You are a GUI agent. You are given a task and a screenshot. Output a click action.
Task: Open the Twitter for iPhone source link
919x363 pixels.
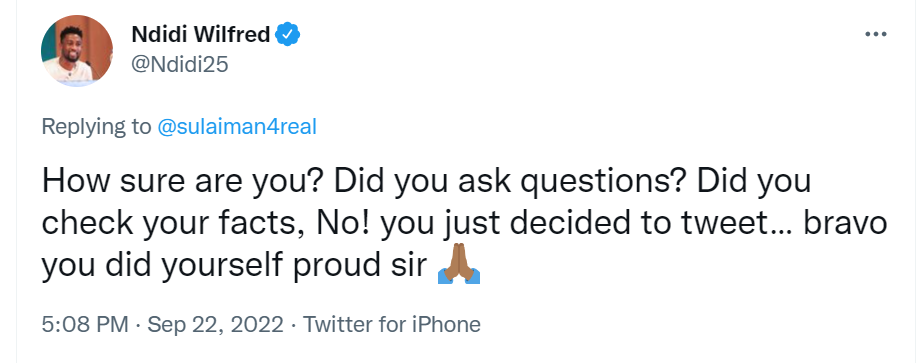pos(392,324)
